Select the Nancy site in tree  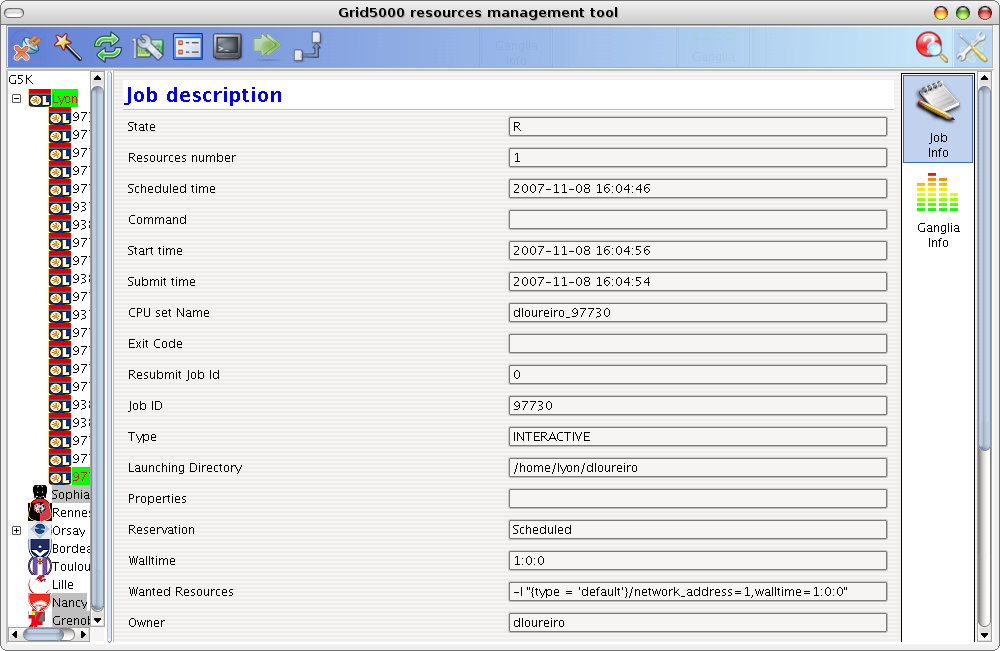click(x=69, y=602)
